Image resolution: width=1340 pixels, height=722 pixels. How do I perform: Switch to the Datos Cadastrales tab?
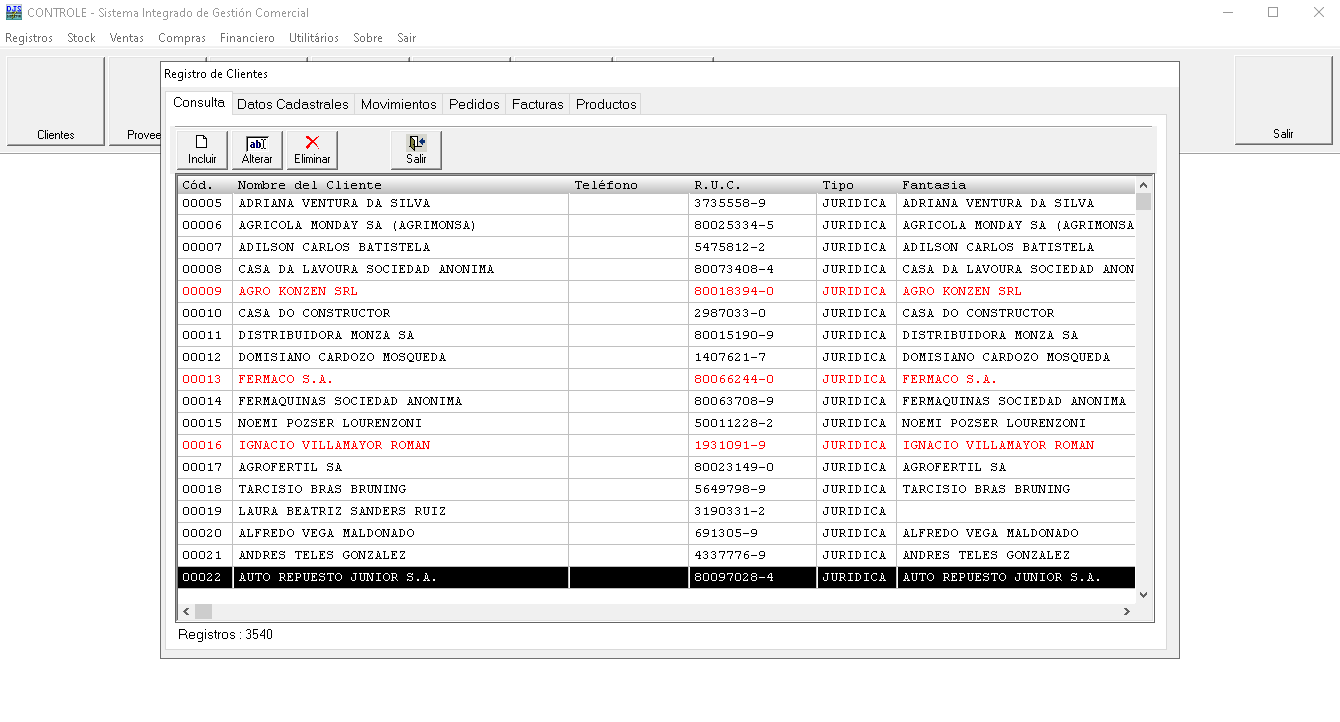tap(293, 104)
